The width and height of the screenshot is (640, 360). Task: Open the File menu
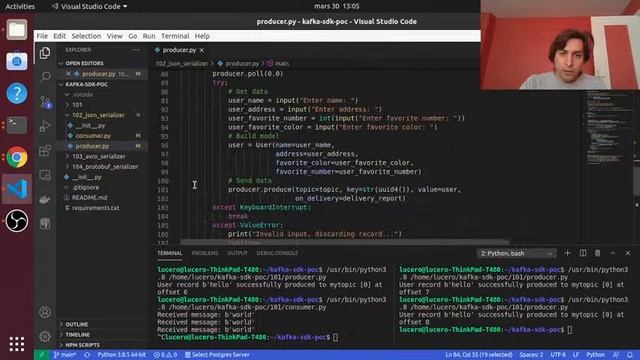tap(42, 36)
